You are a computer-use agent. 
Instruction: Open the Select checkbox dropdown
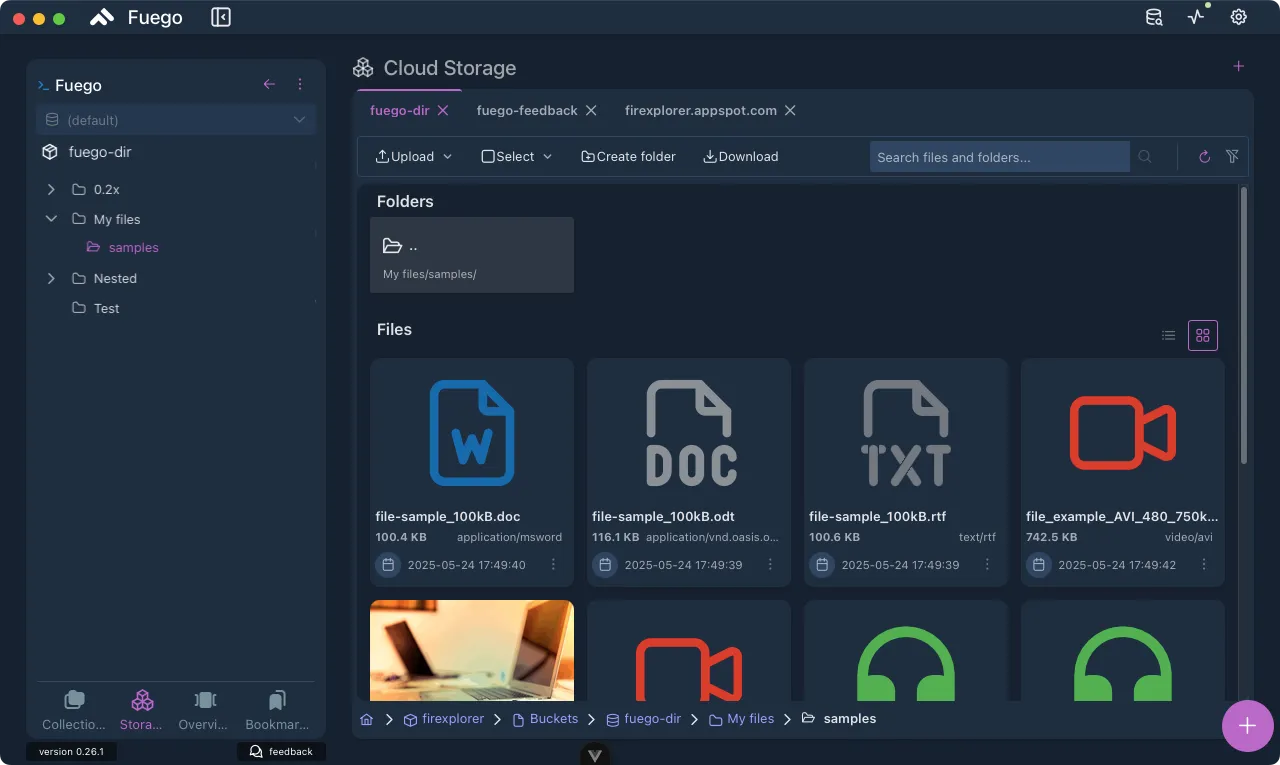[x=517, y=157]
